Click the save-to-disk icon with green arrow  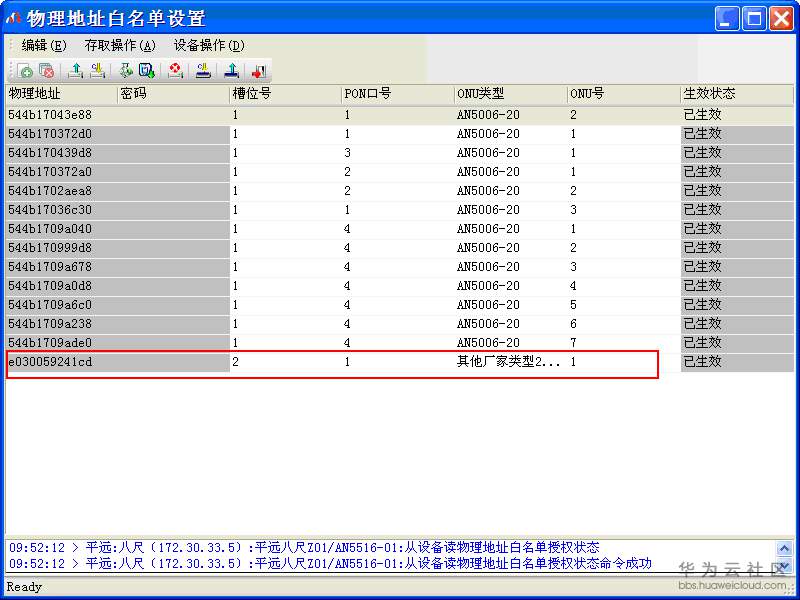[147, 70]
